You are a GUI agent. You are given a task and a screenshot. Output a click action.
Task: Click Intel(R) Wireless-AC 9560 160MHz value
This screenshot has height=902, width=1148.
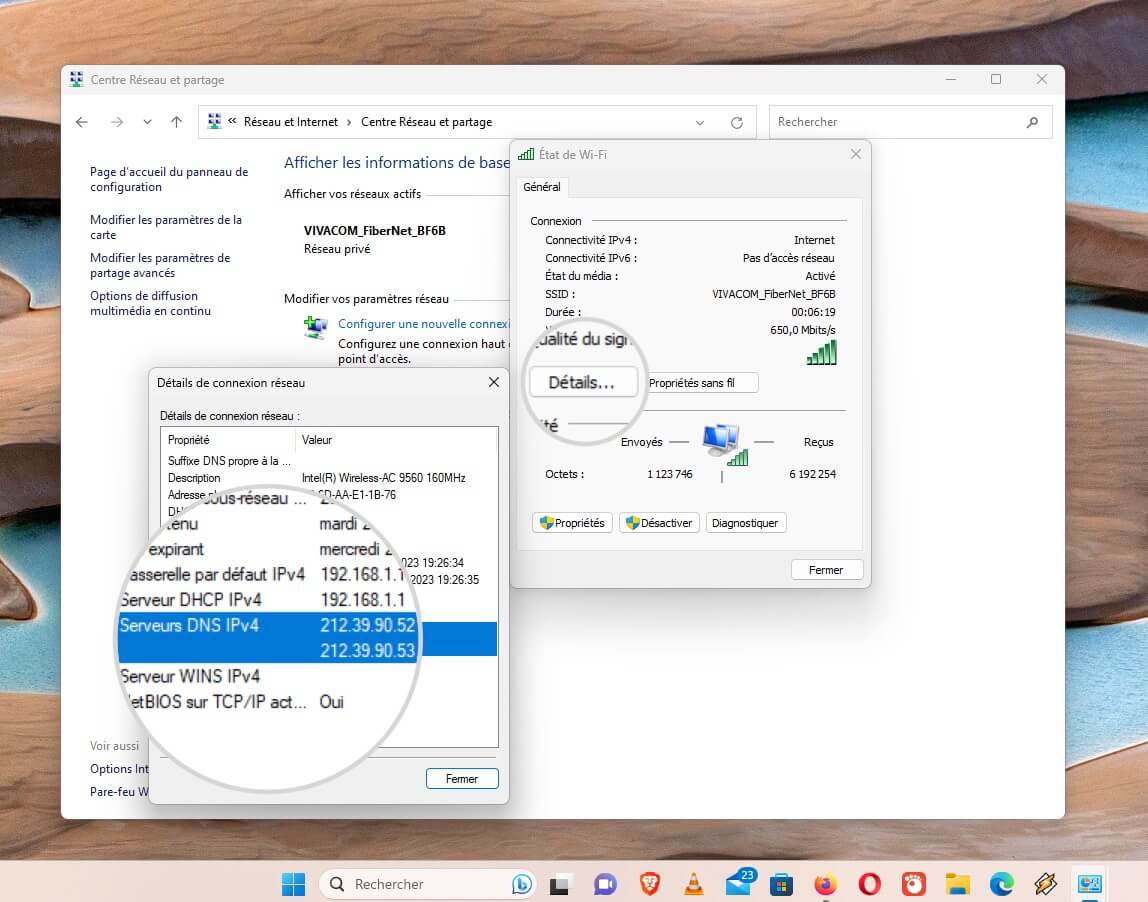click(x=384, y=478)
